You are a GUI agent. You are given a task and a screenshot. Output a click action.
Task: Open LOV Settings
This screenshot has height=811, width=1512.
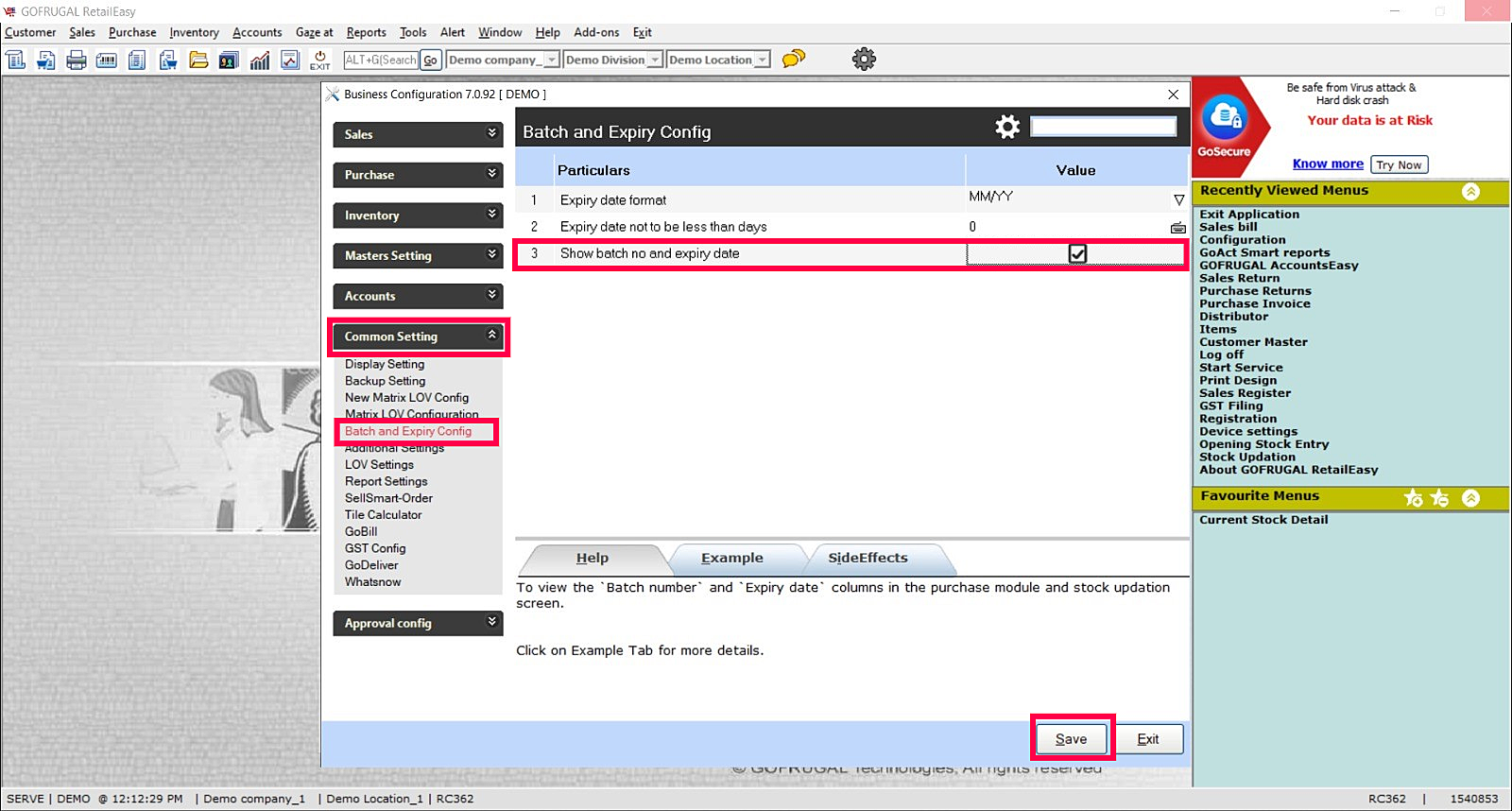pyautogui.click(x=379, y=465)
